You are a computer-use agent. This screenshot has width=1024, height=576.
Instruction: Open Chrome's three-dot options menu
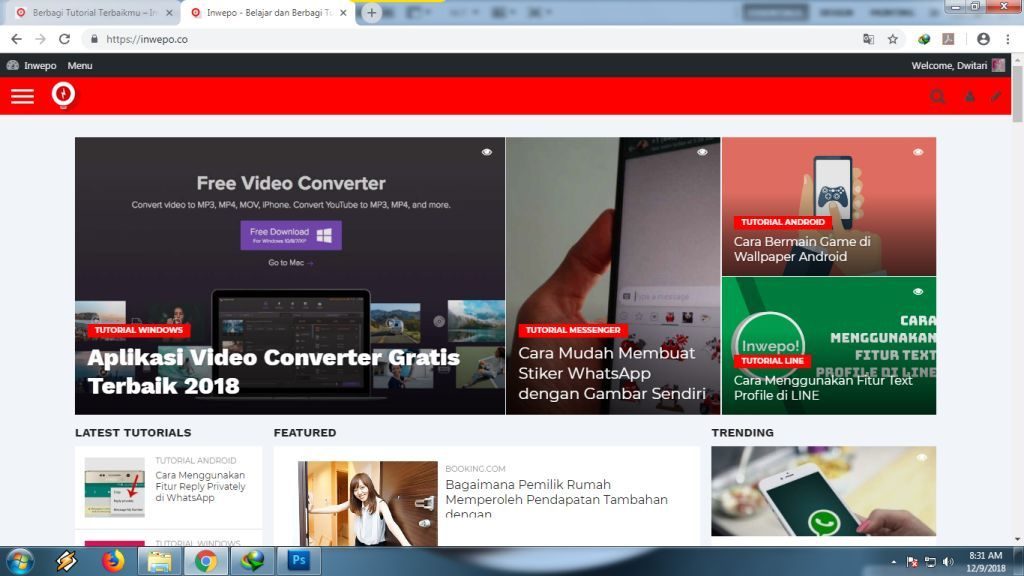[x=1009, y=39]
